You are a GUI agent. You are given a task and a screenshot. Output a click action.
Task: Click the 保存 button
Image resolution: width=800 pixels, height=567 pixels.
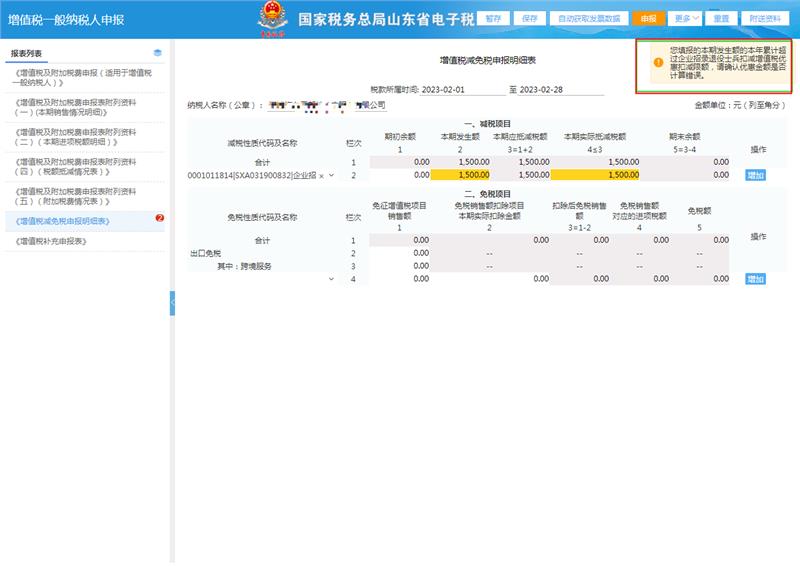(x=530, y=18)
